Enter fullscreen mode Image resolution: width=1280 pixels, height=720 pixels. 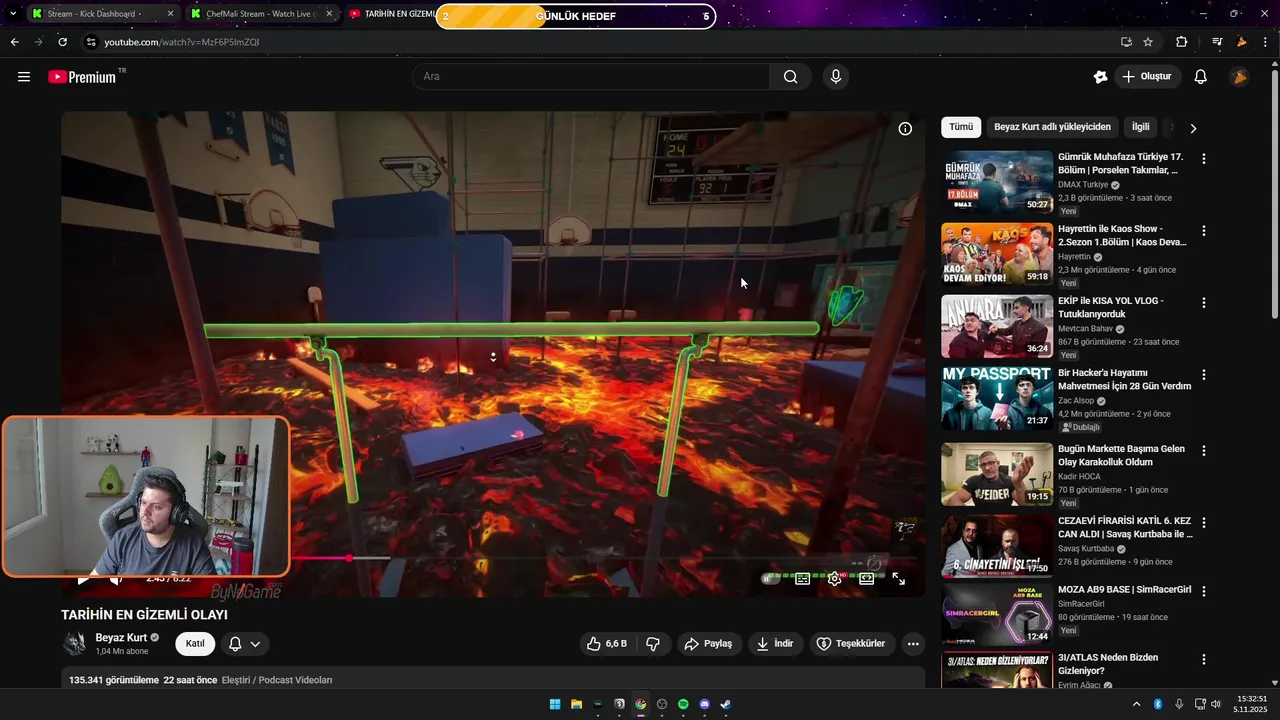(x=898, y=578)
